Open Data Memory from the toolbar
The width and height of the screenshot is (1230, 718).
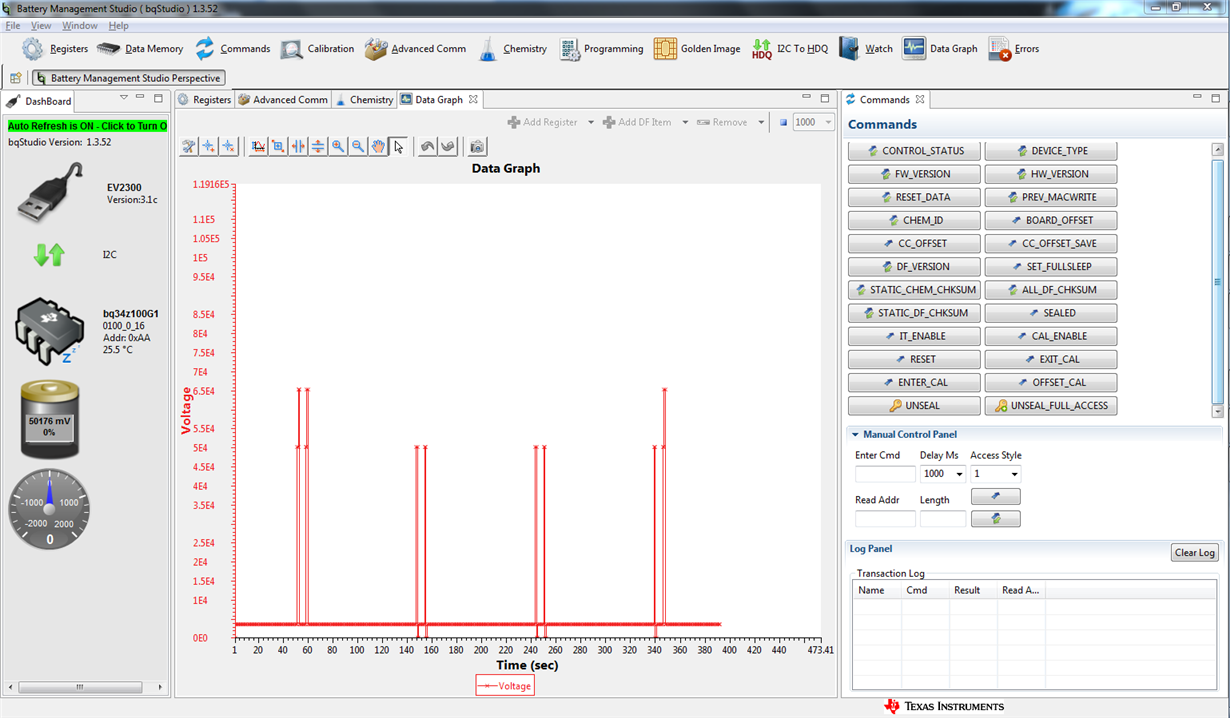[140, 48]
